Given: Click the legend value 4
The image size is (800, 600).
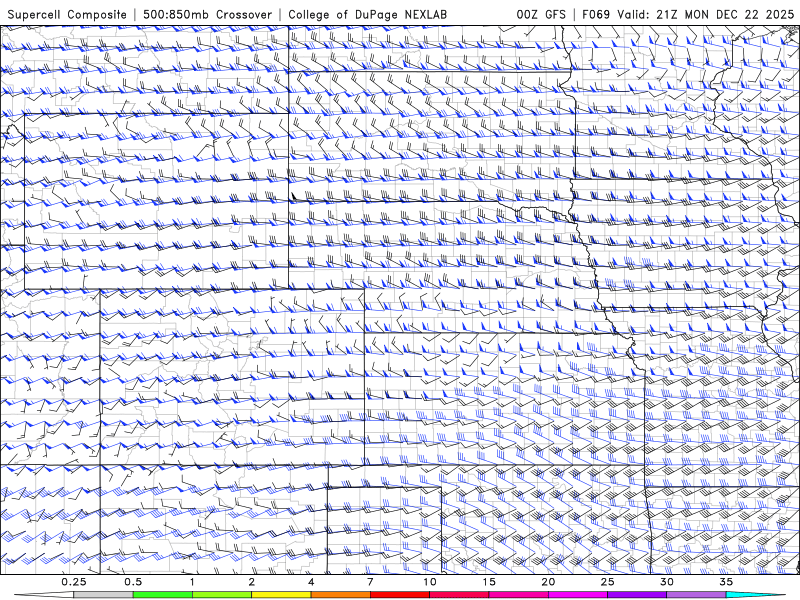Looking at the screenshot, I should point(311,582).
